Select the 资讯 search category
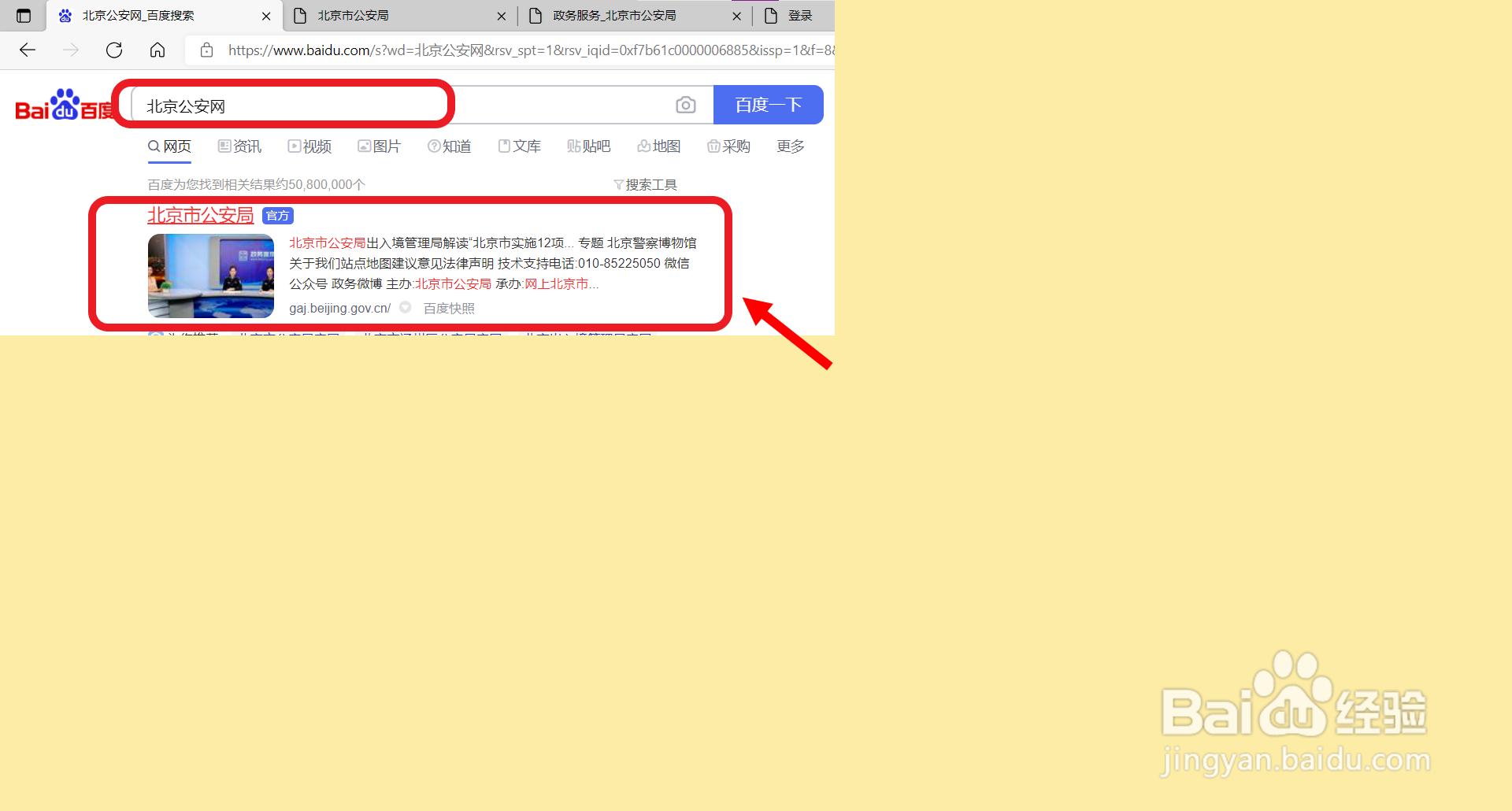The width and height of the screenshot is (1512, 811). click(x=239, y=146)
